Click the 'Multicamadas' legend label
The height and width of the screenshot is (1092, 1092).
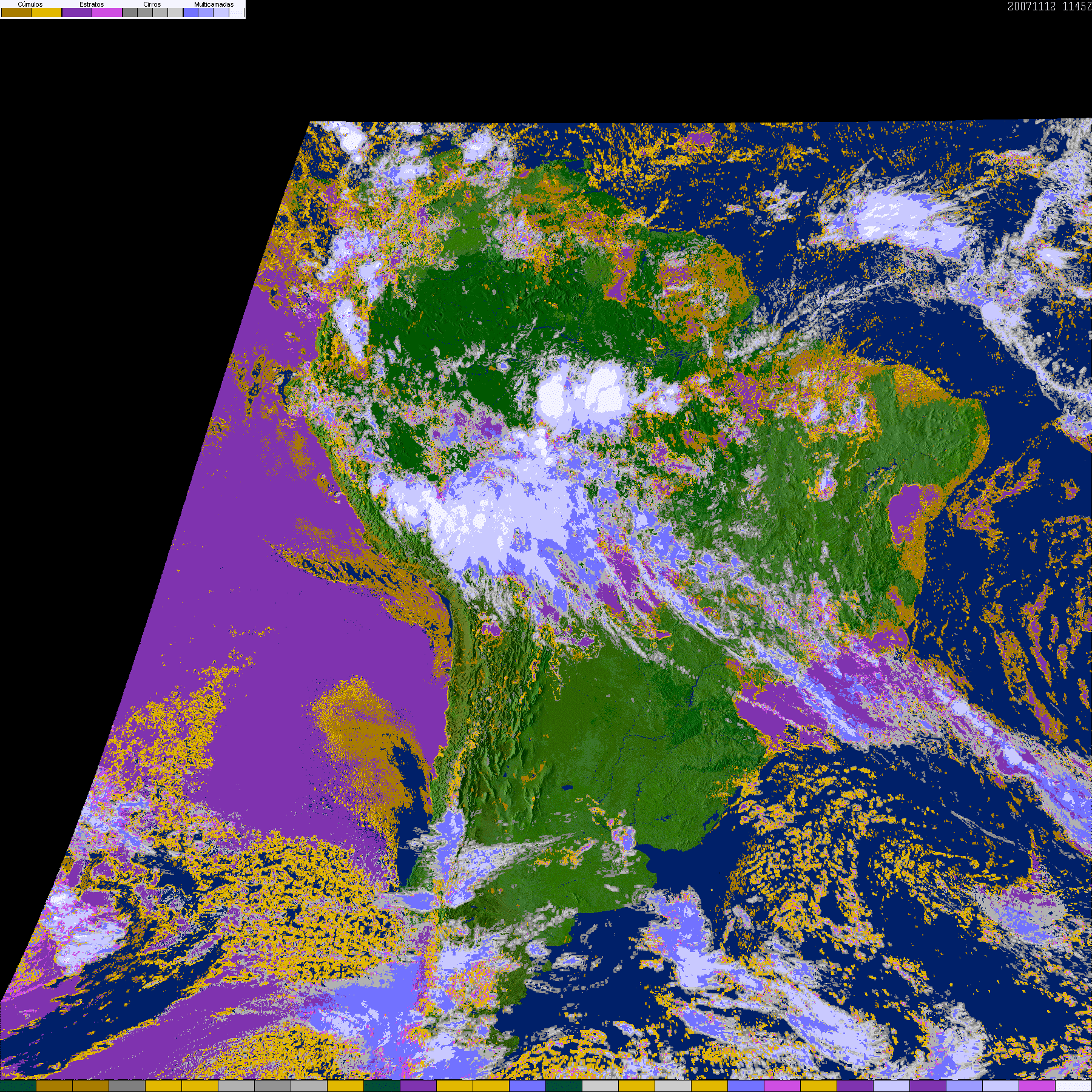click(x=214, y=4)
